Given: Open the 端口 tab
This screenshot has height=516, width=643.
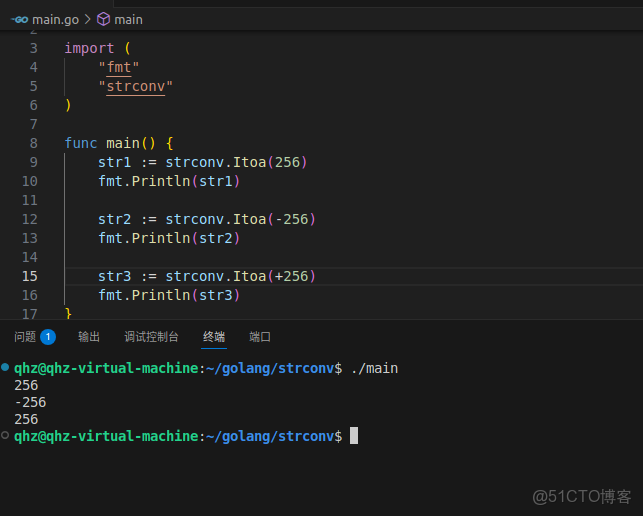Looking at the screenshot, I should click(260, 337).
